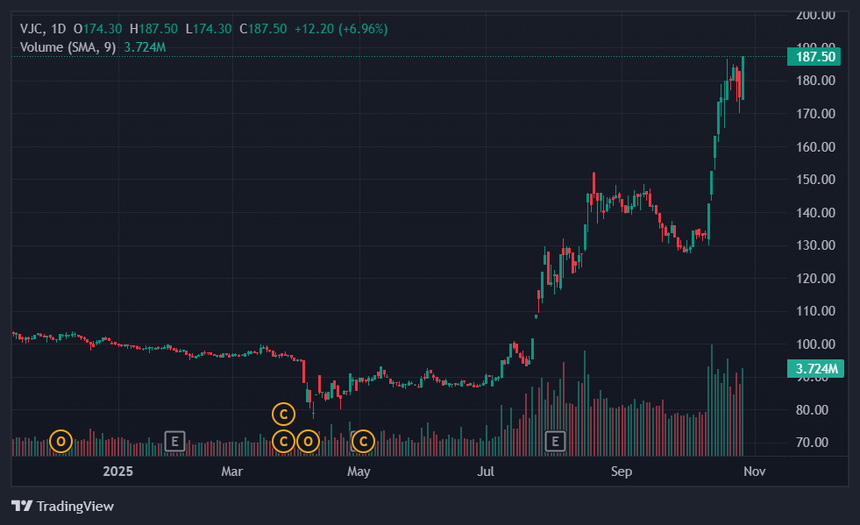Viewport: 860px width, 525px height.
Task: Open the TradingView text link
Action: click(75, 506)
